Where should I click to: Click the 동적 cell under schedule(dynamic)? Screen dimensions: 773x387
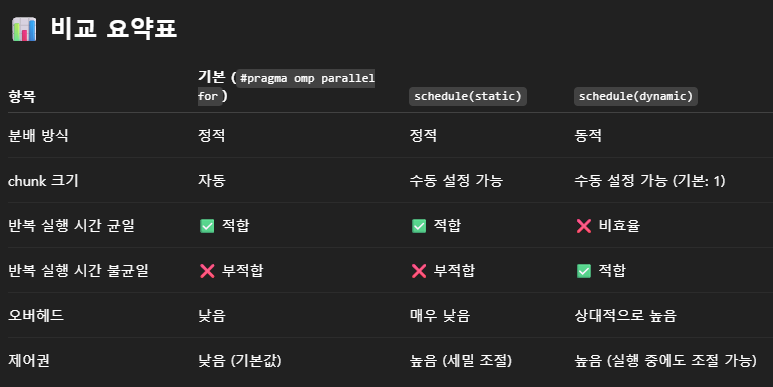coord(588,136)
